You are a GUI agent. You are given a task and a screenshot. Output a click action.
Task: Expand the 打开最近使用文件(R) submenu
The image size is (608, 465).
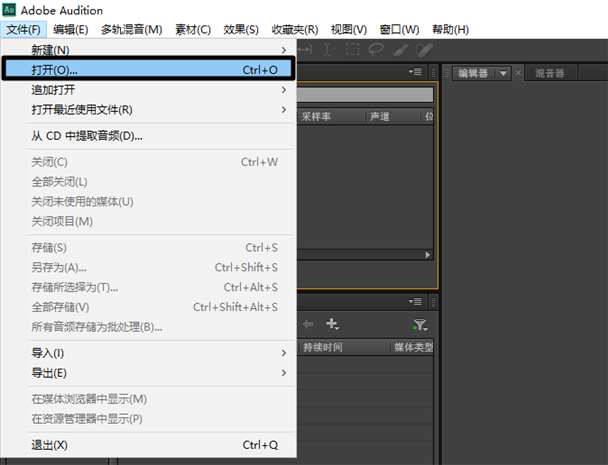click(x=284, y=110)
